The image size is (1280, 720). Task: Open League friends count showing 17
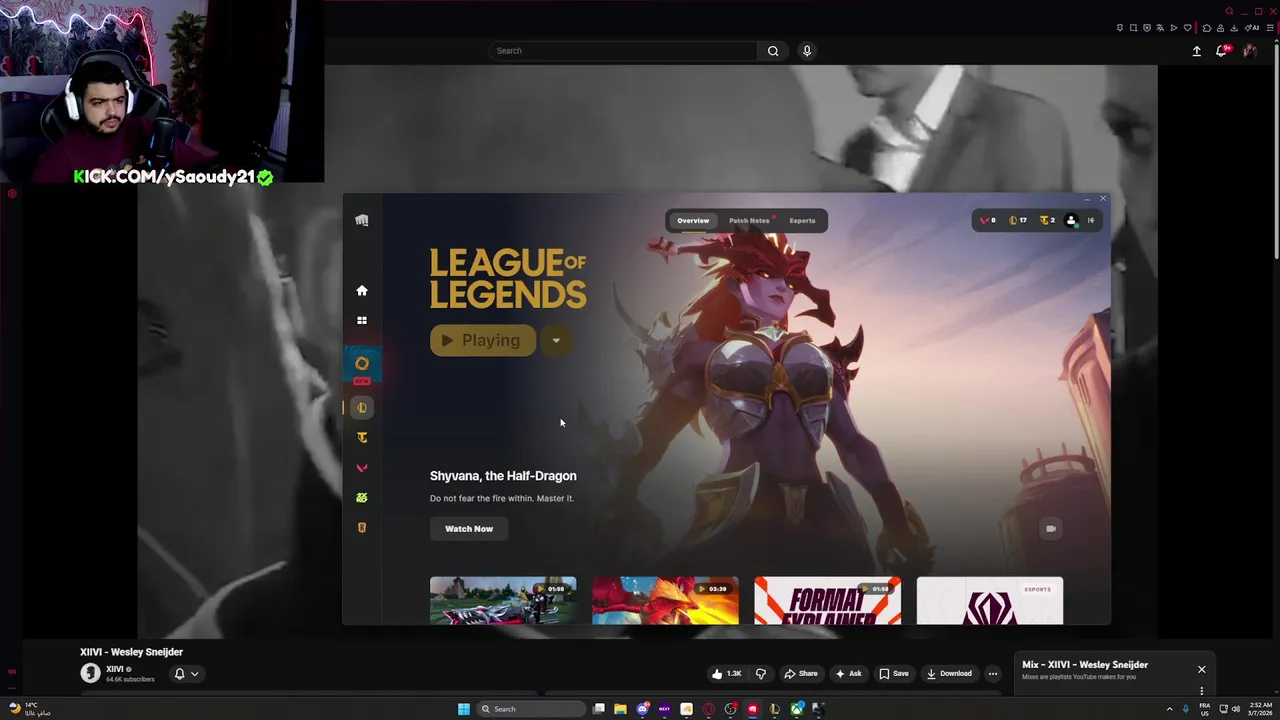click(x=1017, y=220)
